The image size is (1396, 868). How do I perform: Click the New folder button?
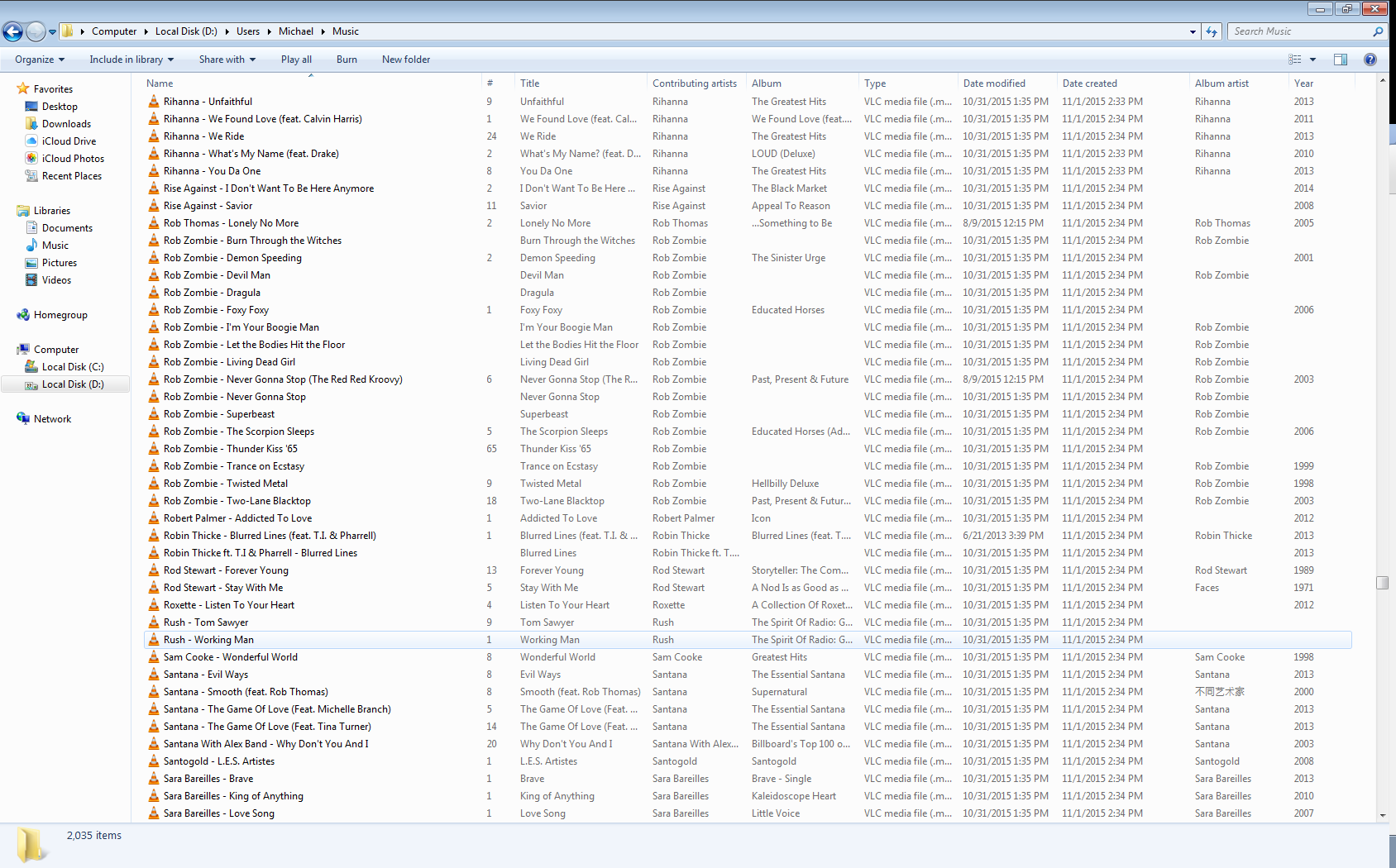(x=406, y=60)
